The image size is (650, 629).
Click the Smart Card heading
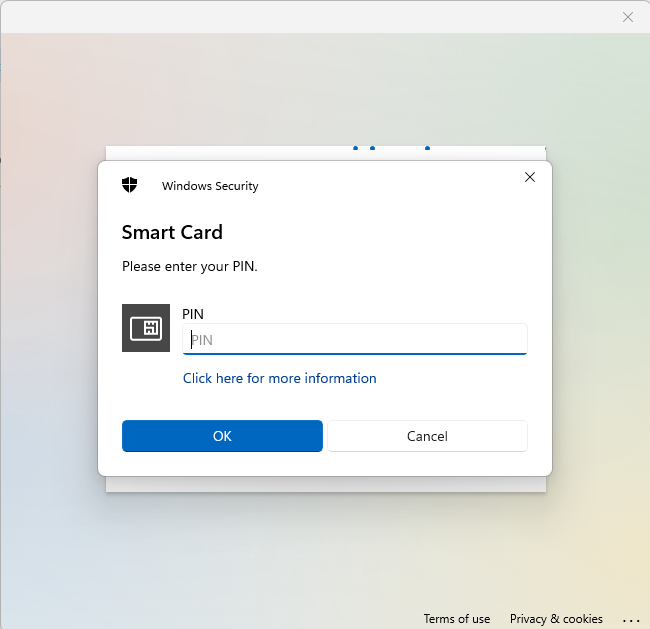point(172,232)
